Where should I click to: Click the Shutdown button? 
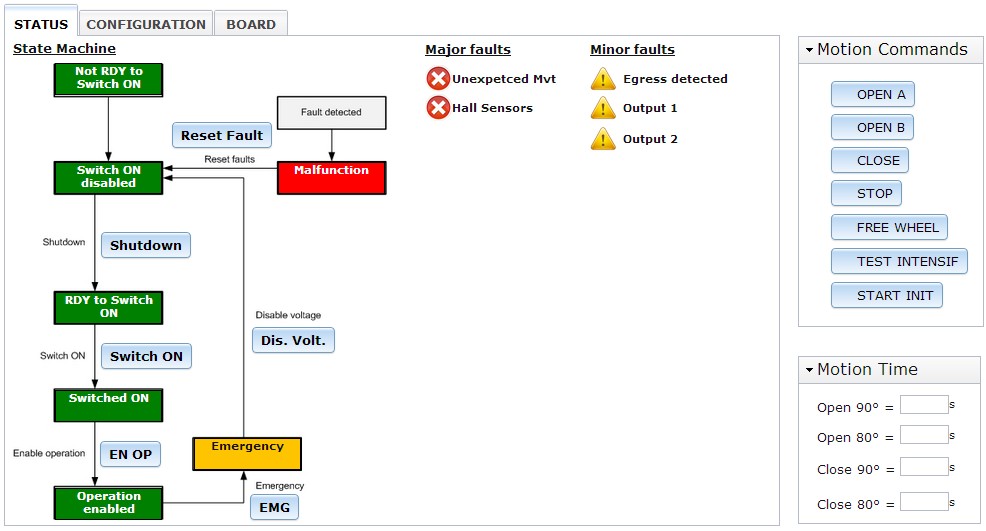point(146,245)
